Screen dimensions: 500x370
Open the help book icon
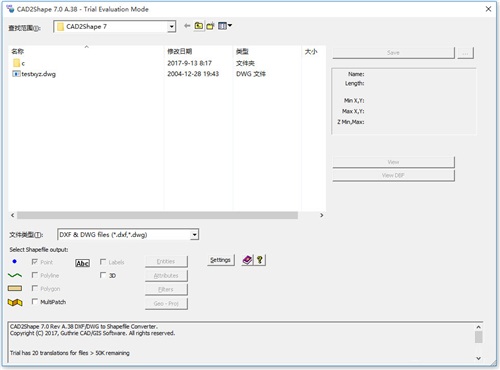click(247, 260)
